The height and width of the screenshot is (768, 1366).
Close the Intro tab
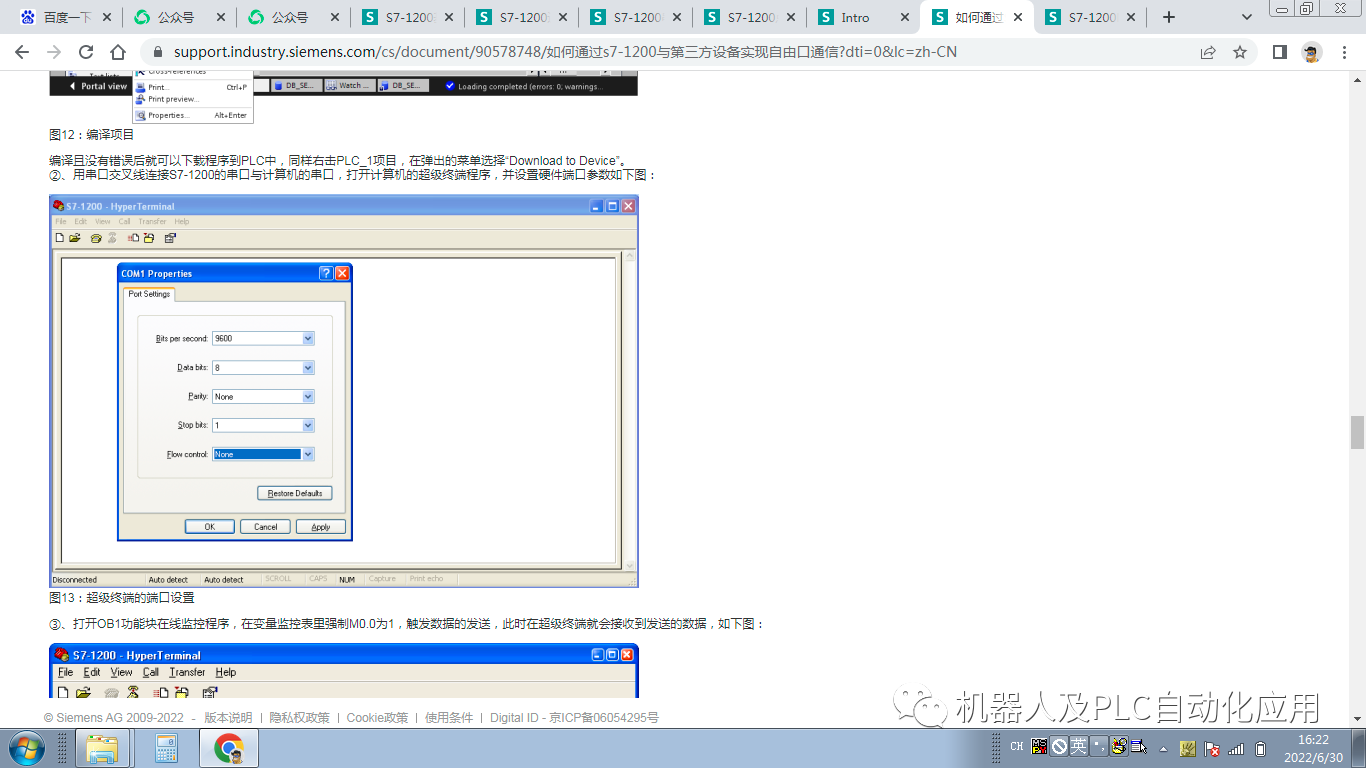pos(906,17)
